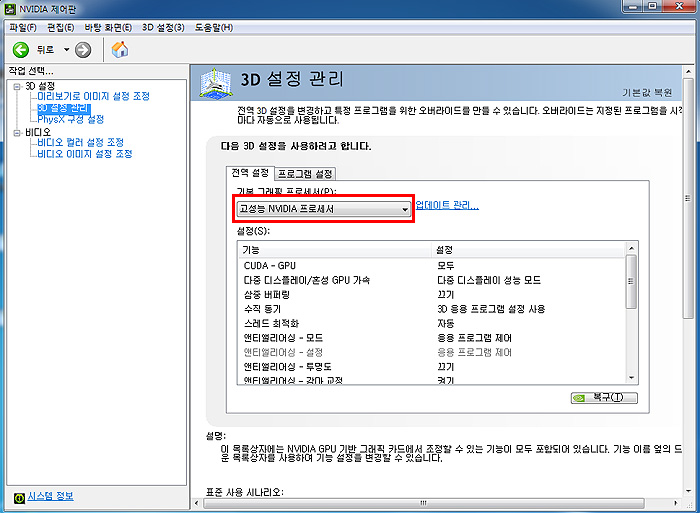Click the horizontal scrollbar right arrow
Viewport: 700px width, 513px height.
[675, 503]
